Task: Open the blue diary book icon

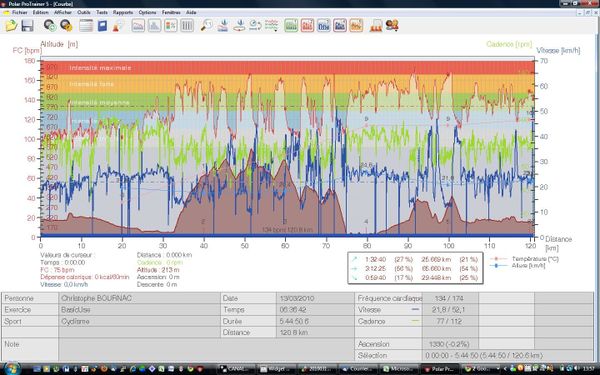Action: (x=102, y=26)
